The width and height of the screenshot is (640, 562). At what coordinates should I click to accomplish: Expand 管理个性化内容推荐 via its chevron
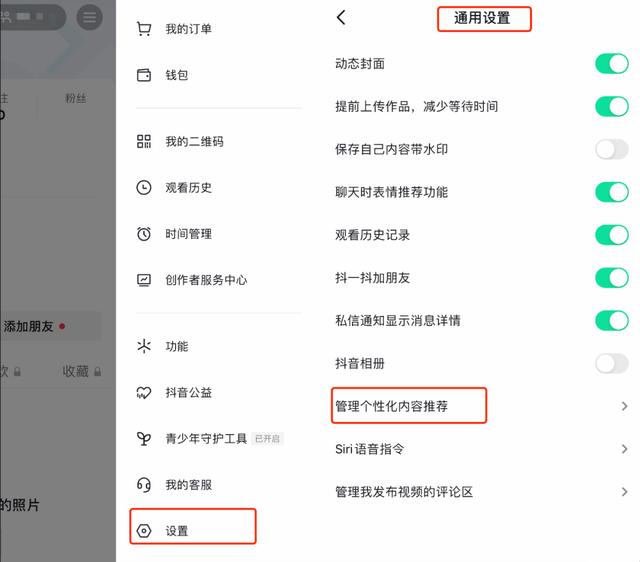(x=624, y=406)
